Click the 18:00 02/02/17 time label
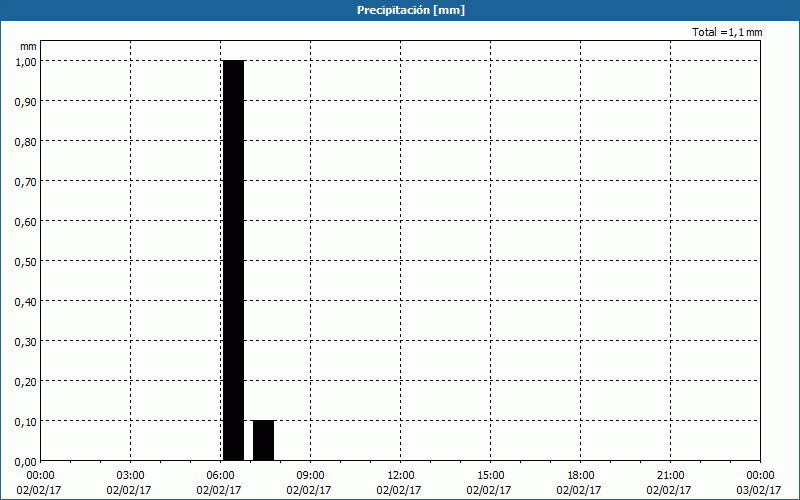The width and height of the screenshot is (800, 500). point(580,483)
